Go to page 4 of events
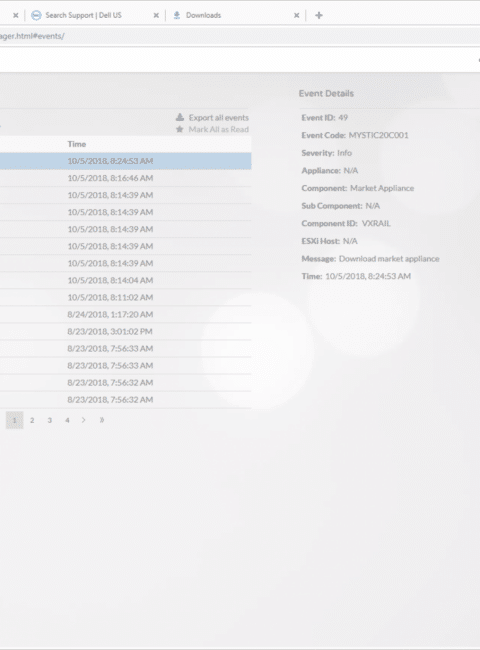 67,420
